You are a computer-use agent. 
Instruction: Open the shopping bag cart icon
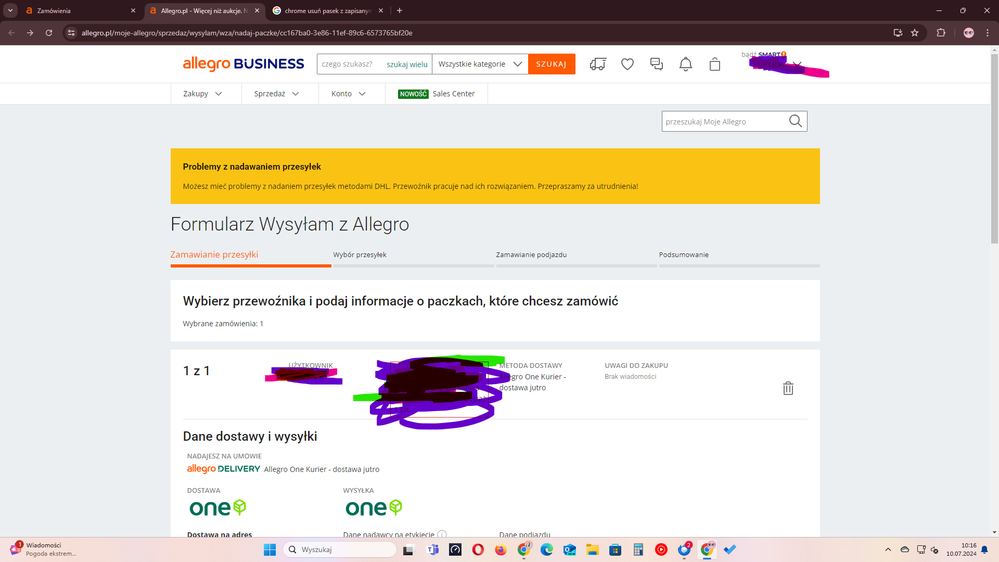[715, 64]
